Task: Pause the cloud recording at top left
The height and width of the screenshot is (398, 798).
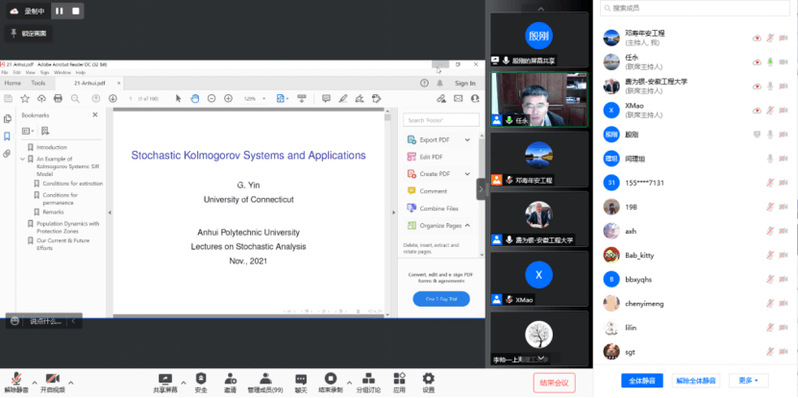Action: tap(60, 11)
